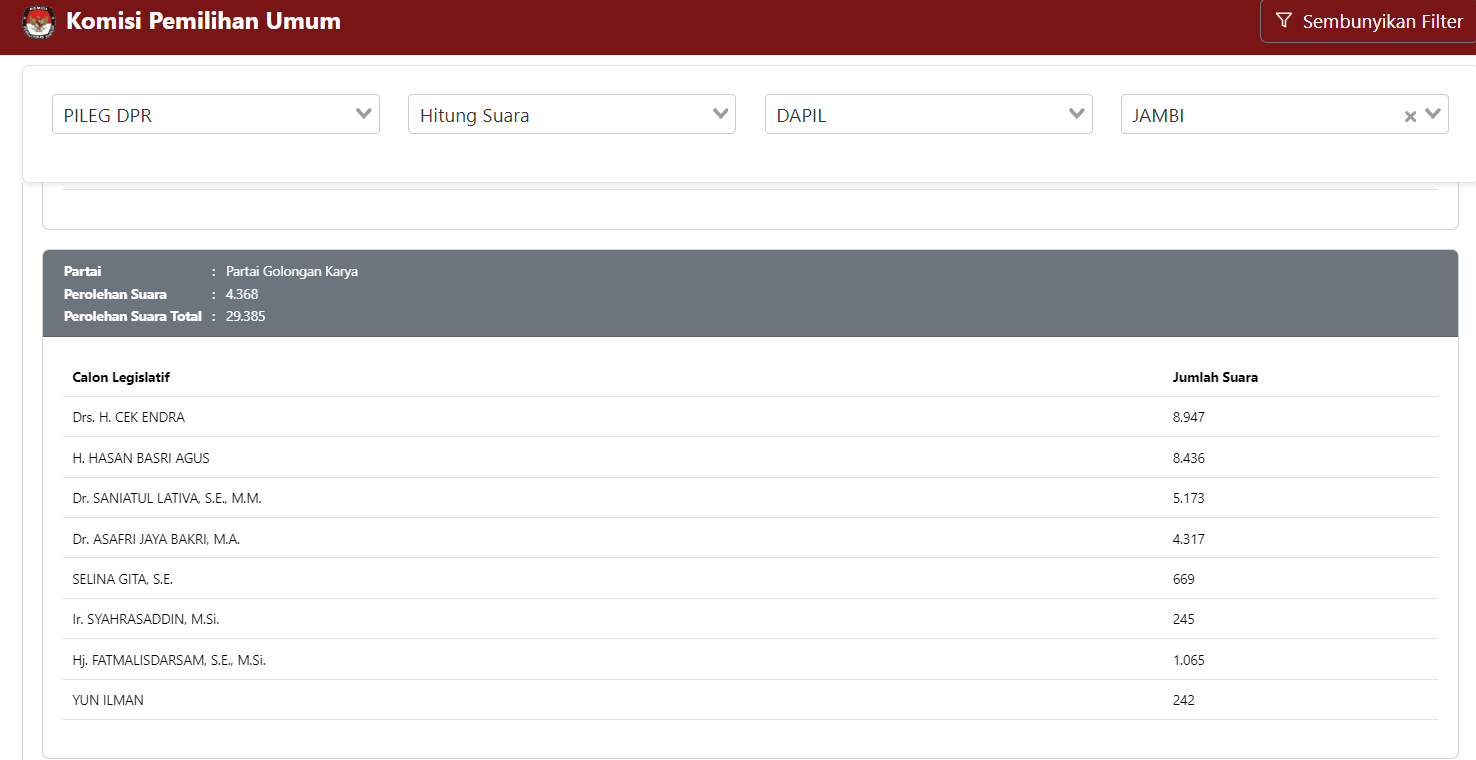This screenshot has width=1476, height=760.
Task: Click the Sembunyikan Filter button
Action: pos(1369,21)
